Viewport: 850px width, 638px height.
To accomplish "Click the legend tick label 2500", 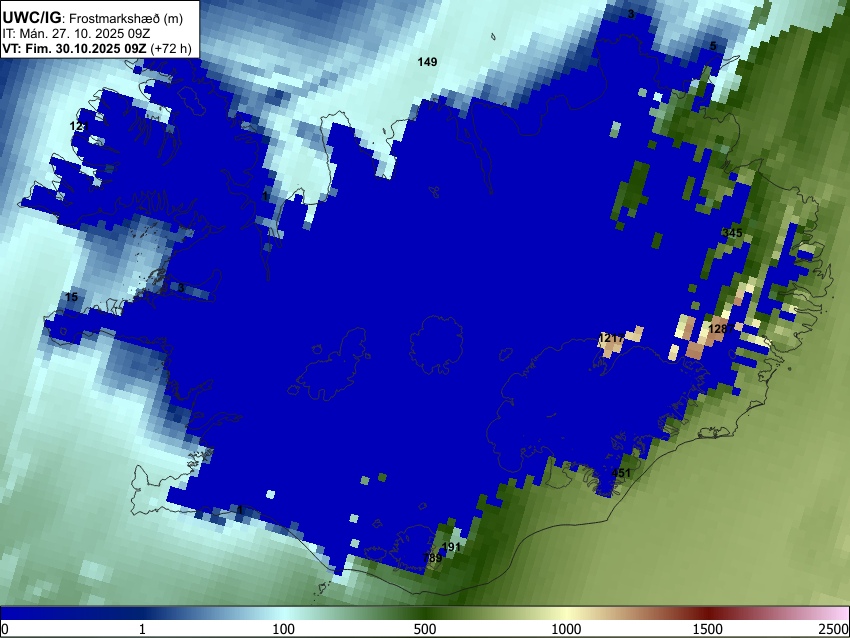I will pyautogui.click(x=835, y=629).
